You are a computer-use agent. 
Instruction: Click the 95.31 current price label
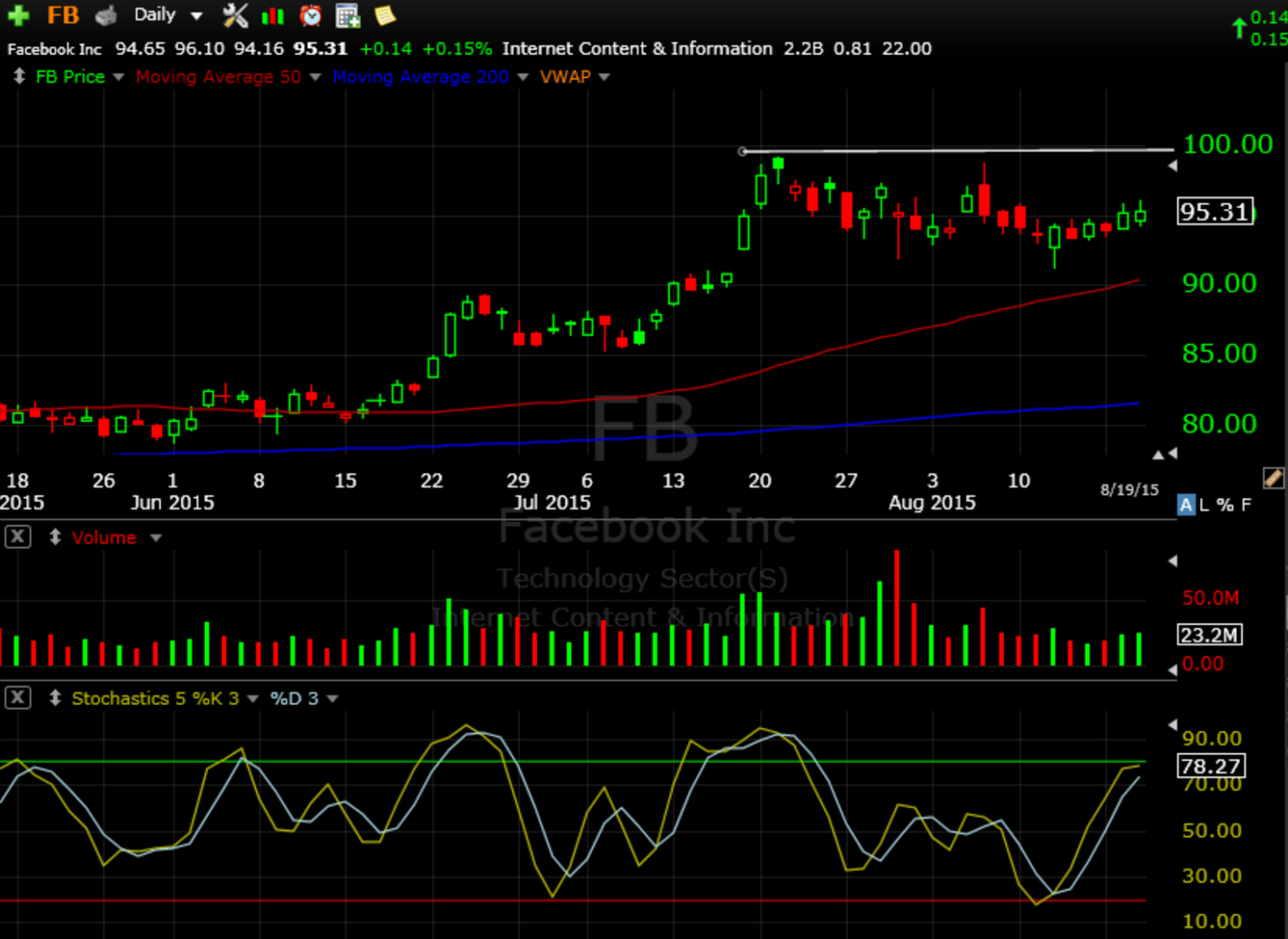1215,212
